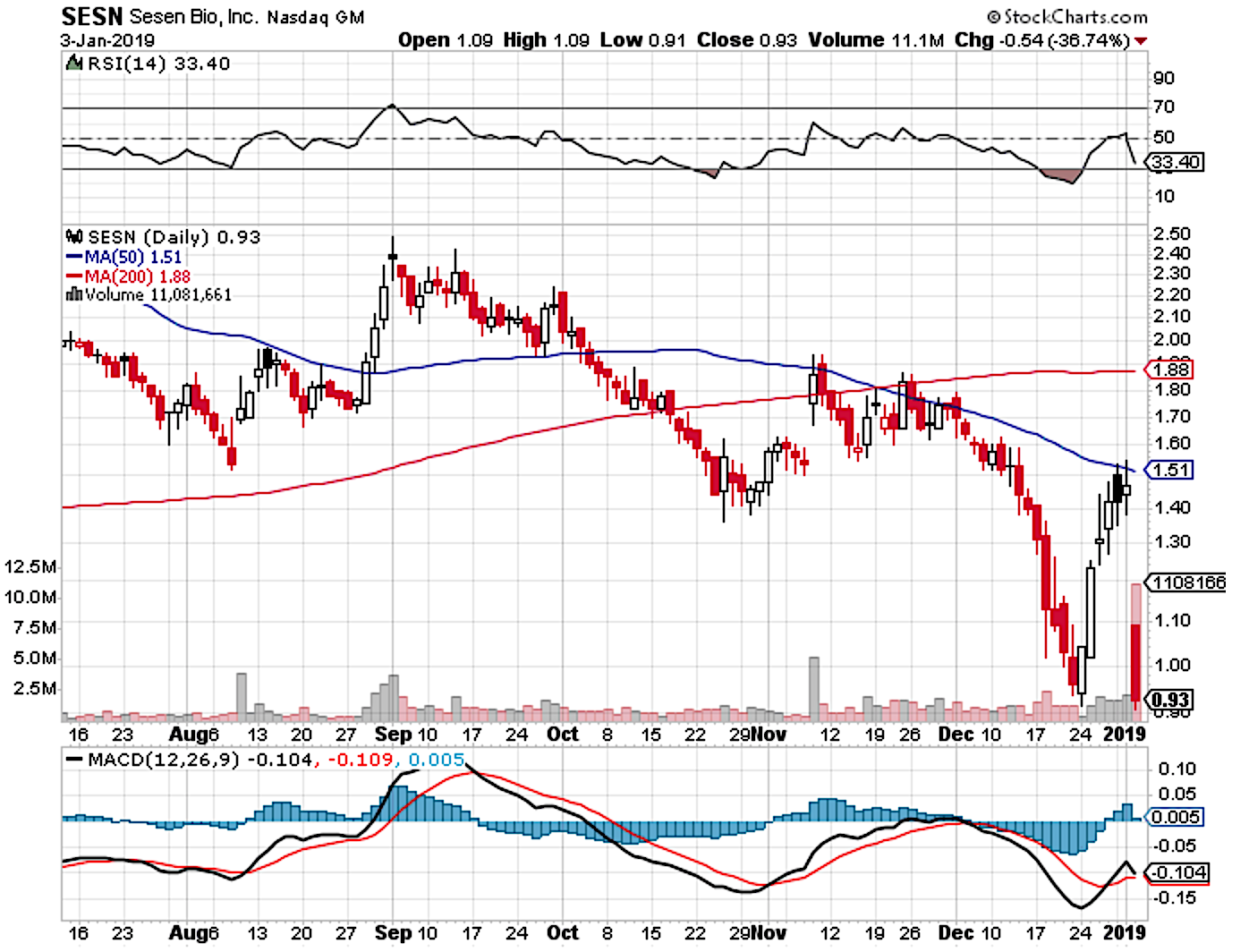This screenshot has height=952, width=1249.
Task: Click the SESN ticker symbol heading
Action: point(92,16)
